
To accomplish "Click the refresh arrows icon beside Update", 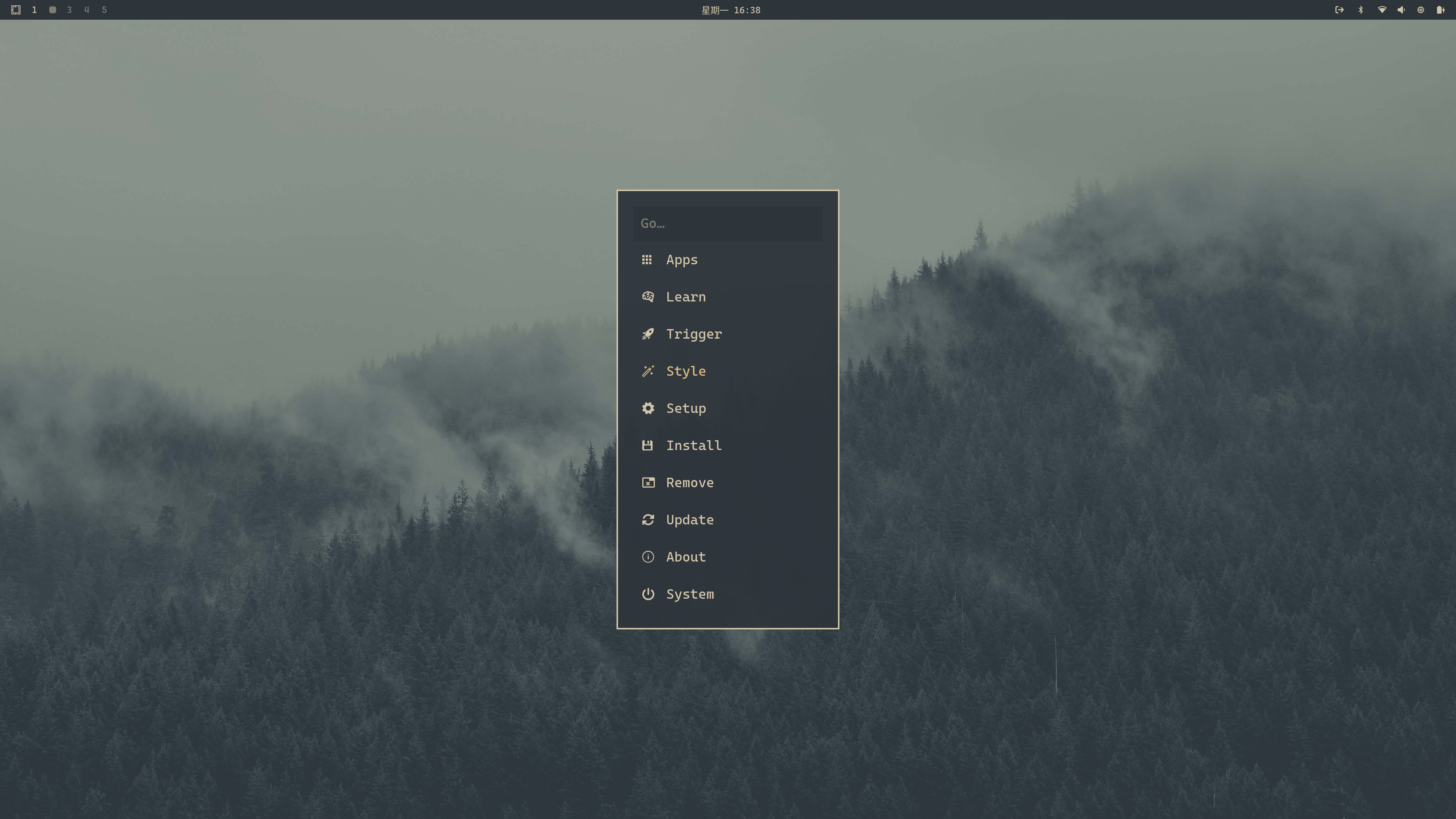I will pos(648,519).
